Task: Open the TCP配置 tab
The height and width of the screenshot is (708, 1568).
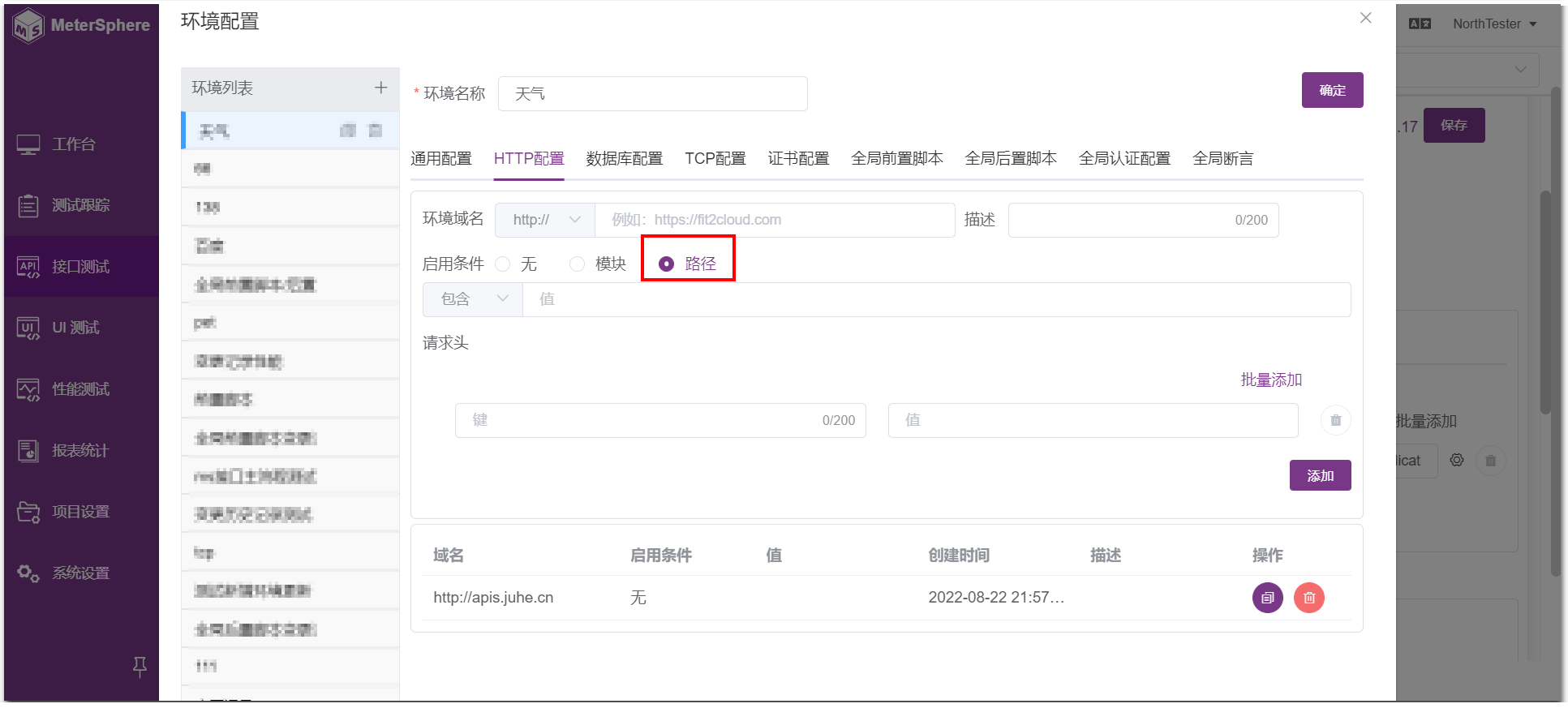Action: 715,158
